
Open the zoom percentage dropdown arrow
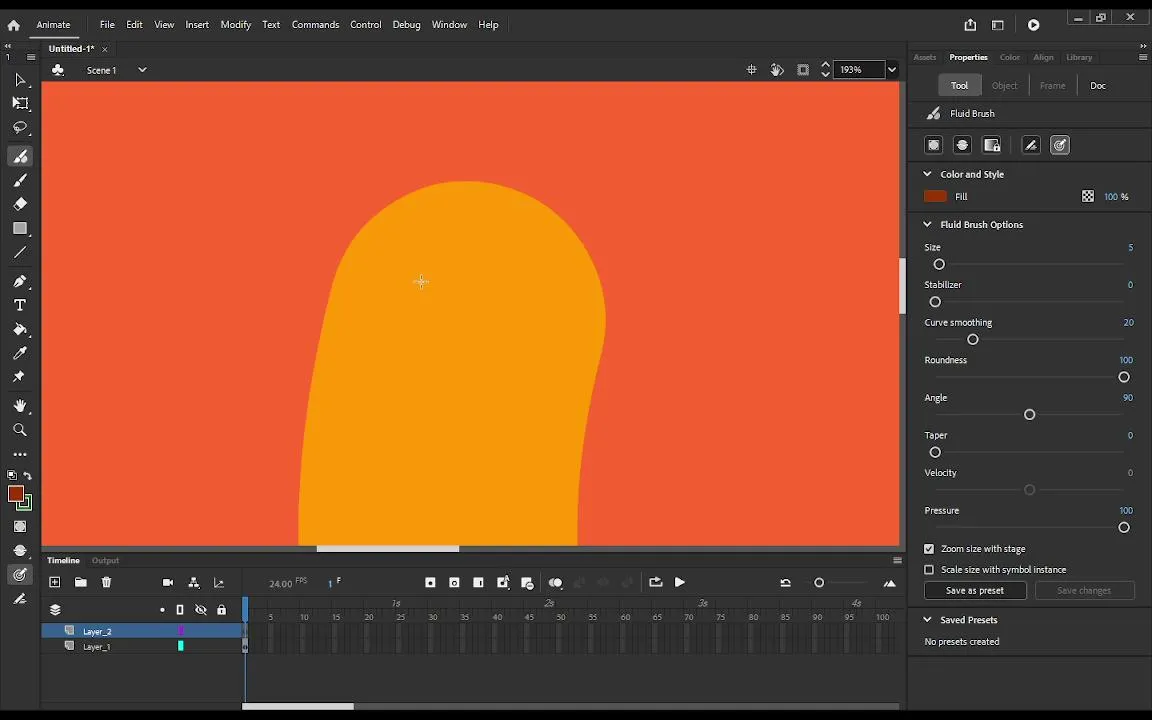click(x=892, y=70)
